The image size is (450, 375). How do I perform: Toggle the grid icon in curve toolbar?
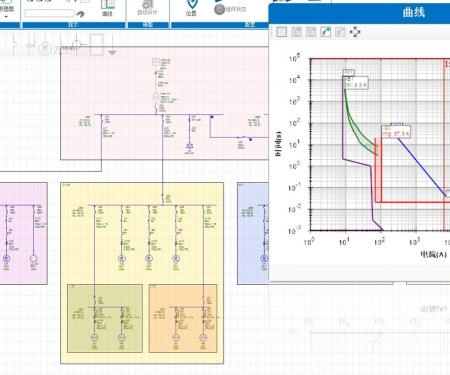coord(282,32)
